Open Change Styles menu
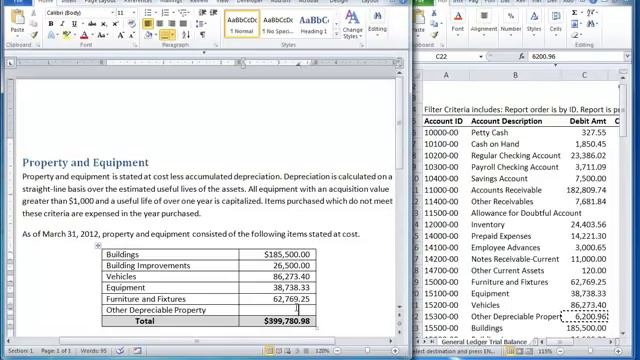 (352, 25)
